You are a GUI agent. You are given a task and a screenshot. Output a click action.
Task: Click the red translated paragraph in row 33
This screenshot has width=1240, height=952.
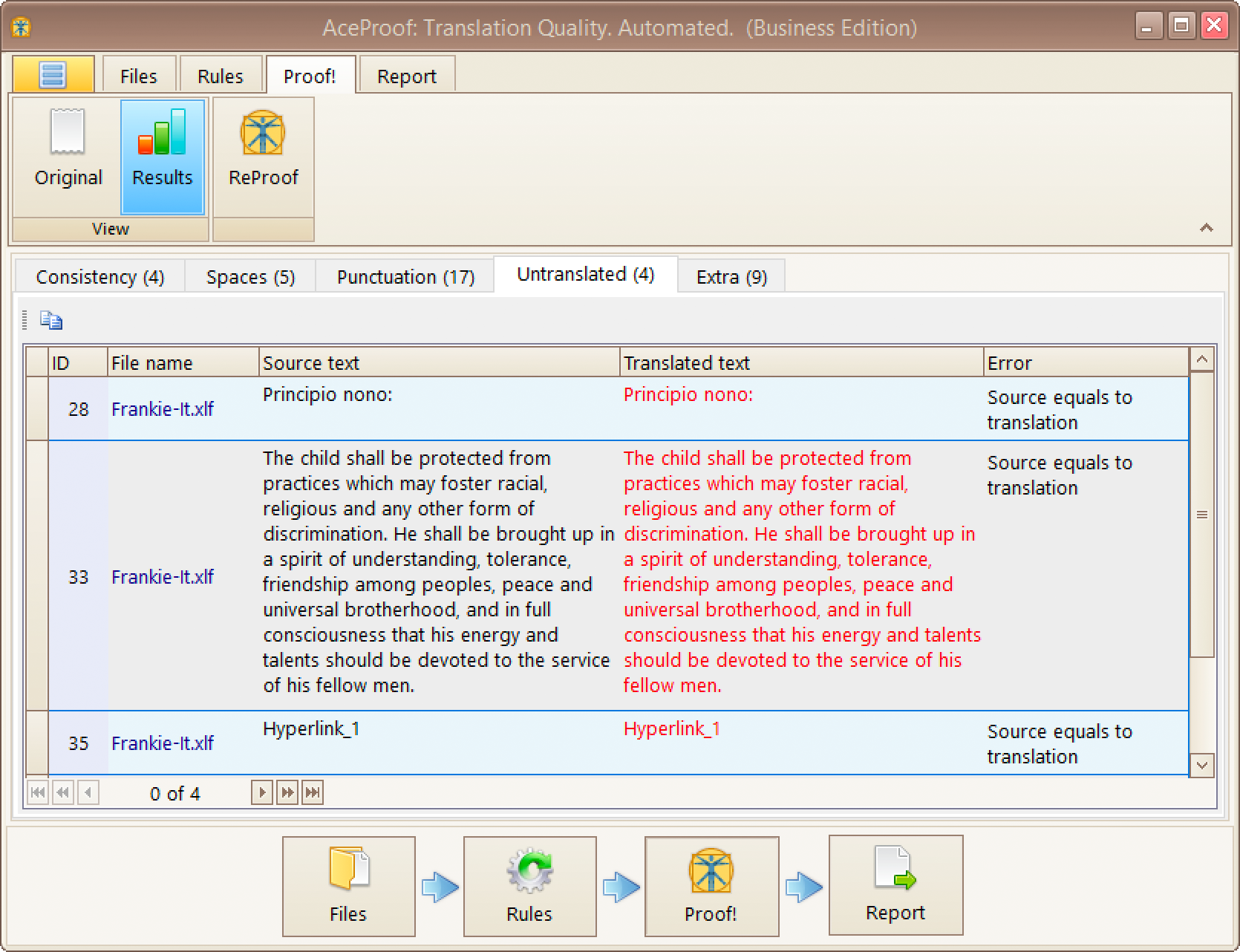[x=802, y=572]
